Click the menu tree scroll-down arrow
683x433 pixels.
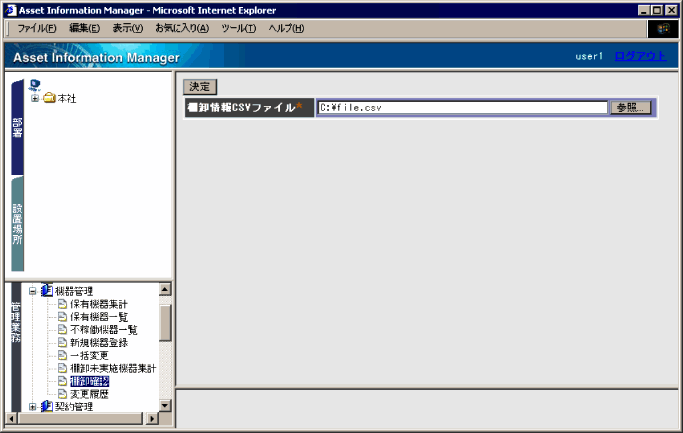[x=165, y=406]
